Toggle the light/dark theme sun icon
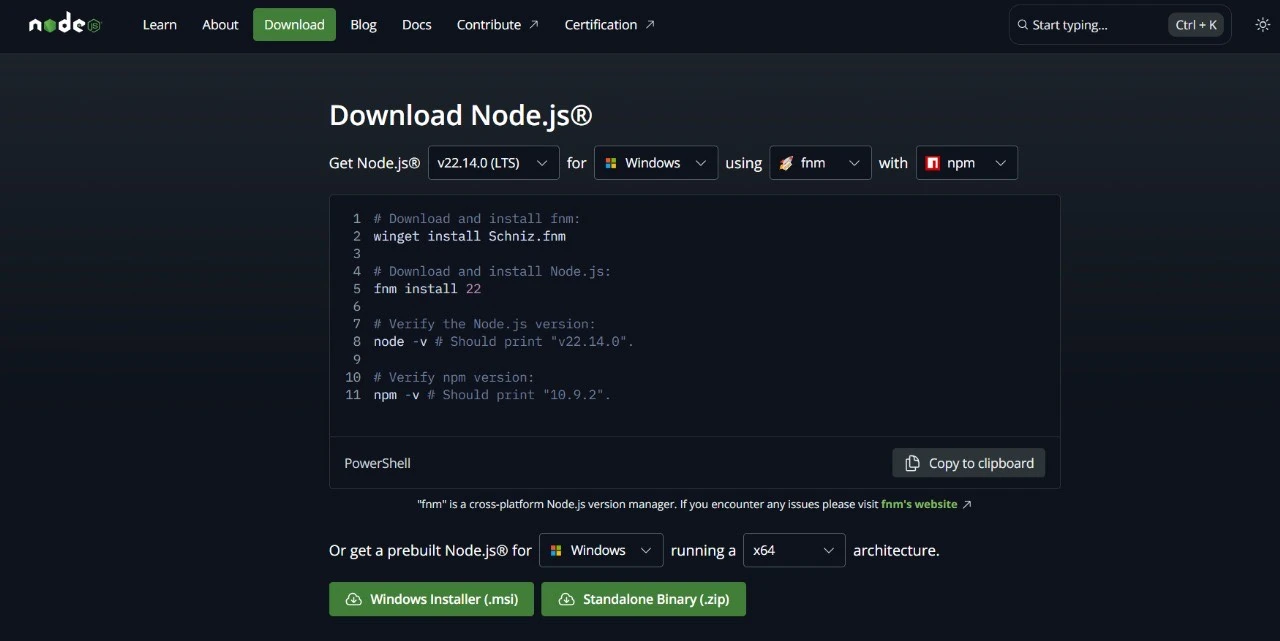The height and width of the screenshot is (641, 1280). [1263, 24]
